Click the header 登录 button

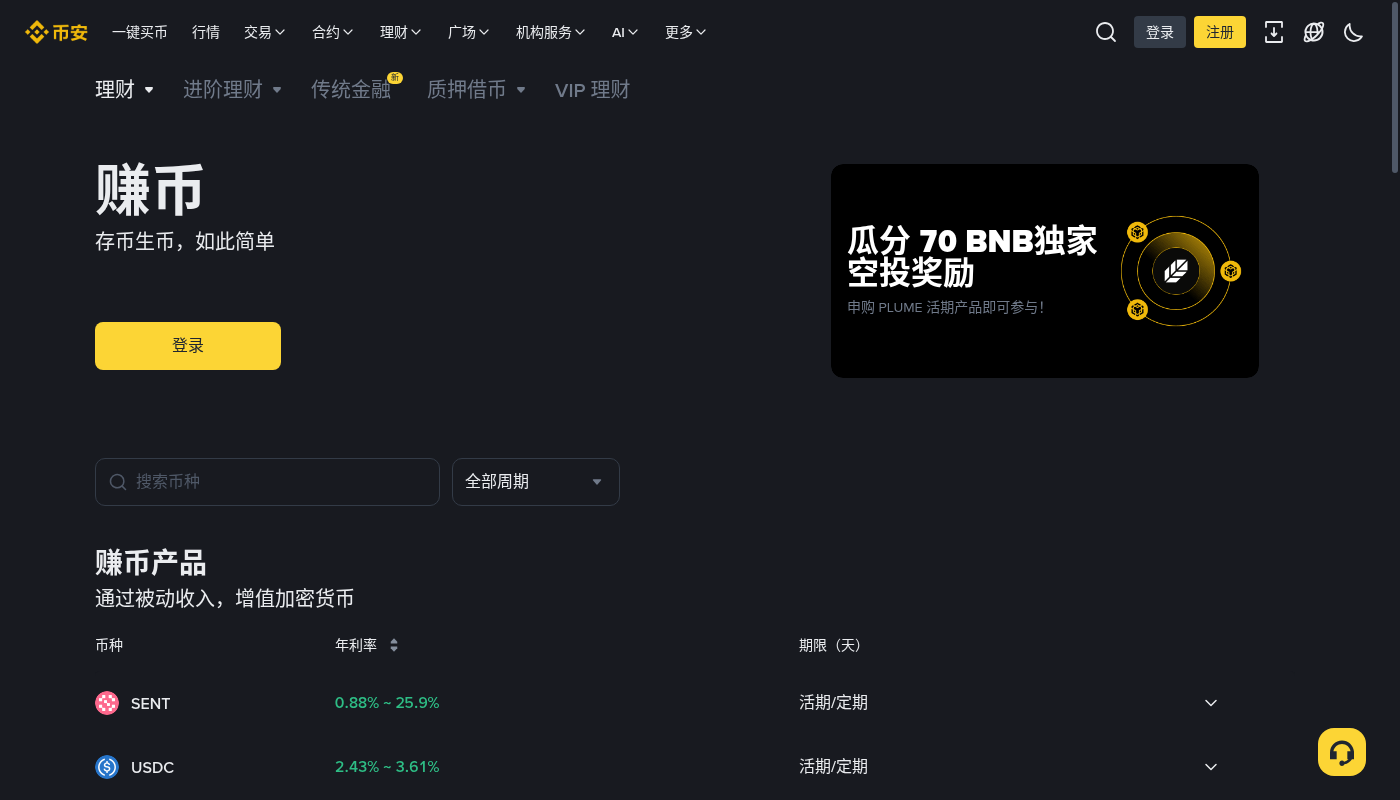click(x=1160, y=32)
